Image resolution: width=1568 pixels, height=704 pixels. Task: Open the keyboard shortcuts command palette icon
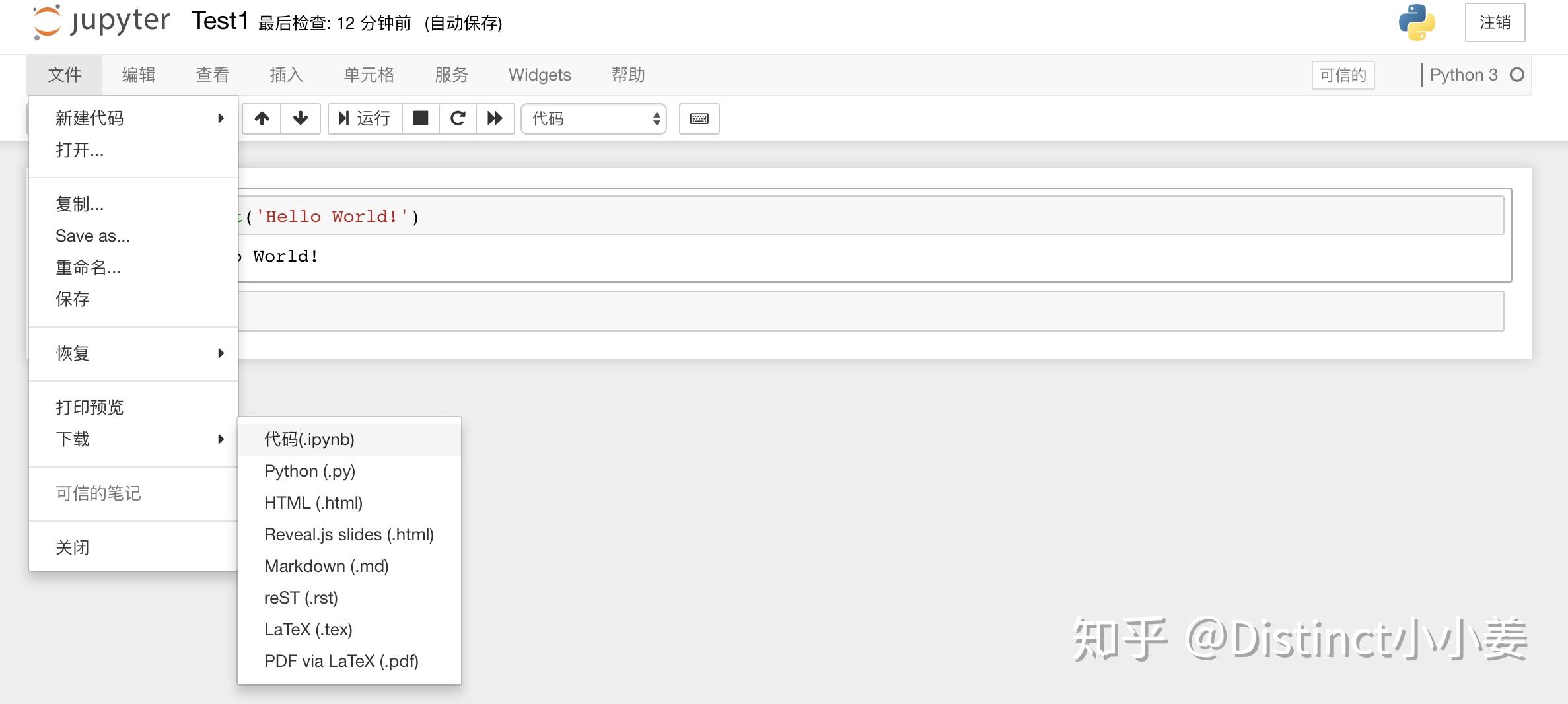[x=699, y=119]
